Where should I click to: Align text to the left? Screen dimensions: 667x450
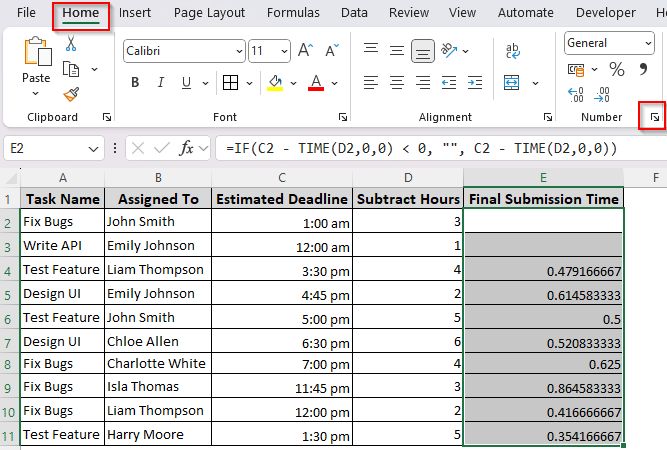pos(371,83)
